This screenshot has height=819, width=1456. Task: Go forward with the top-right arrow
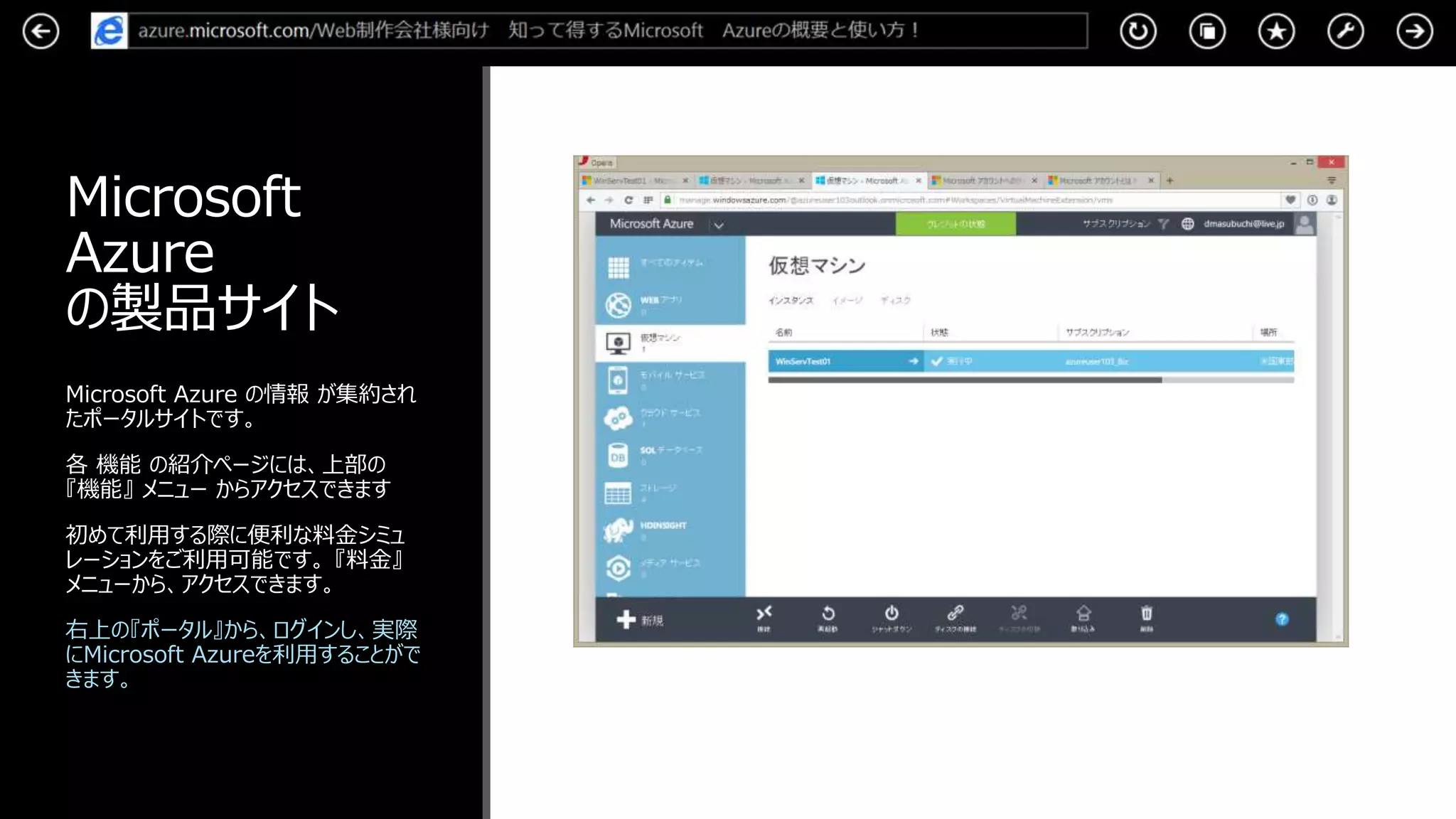pyautogui.click(x=1414, y=31)
